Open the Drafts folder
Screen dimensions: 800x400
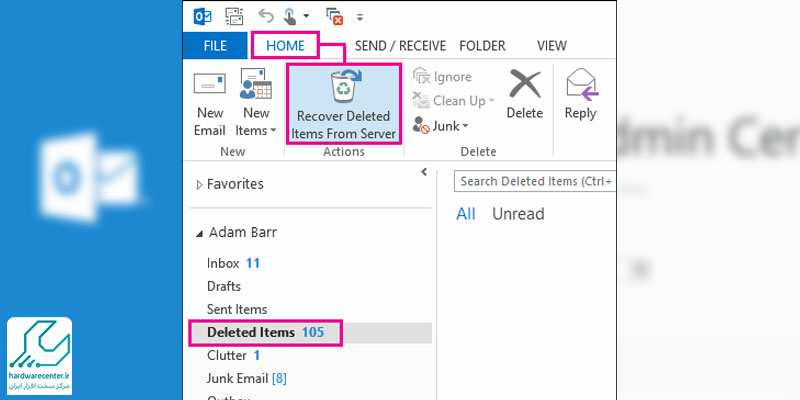click(x=223, y=286)
